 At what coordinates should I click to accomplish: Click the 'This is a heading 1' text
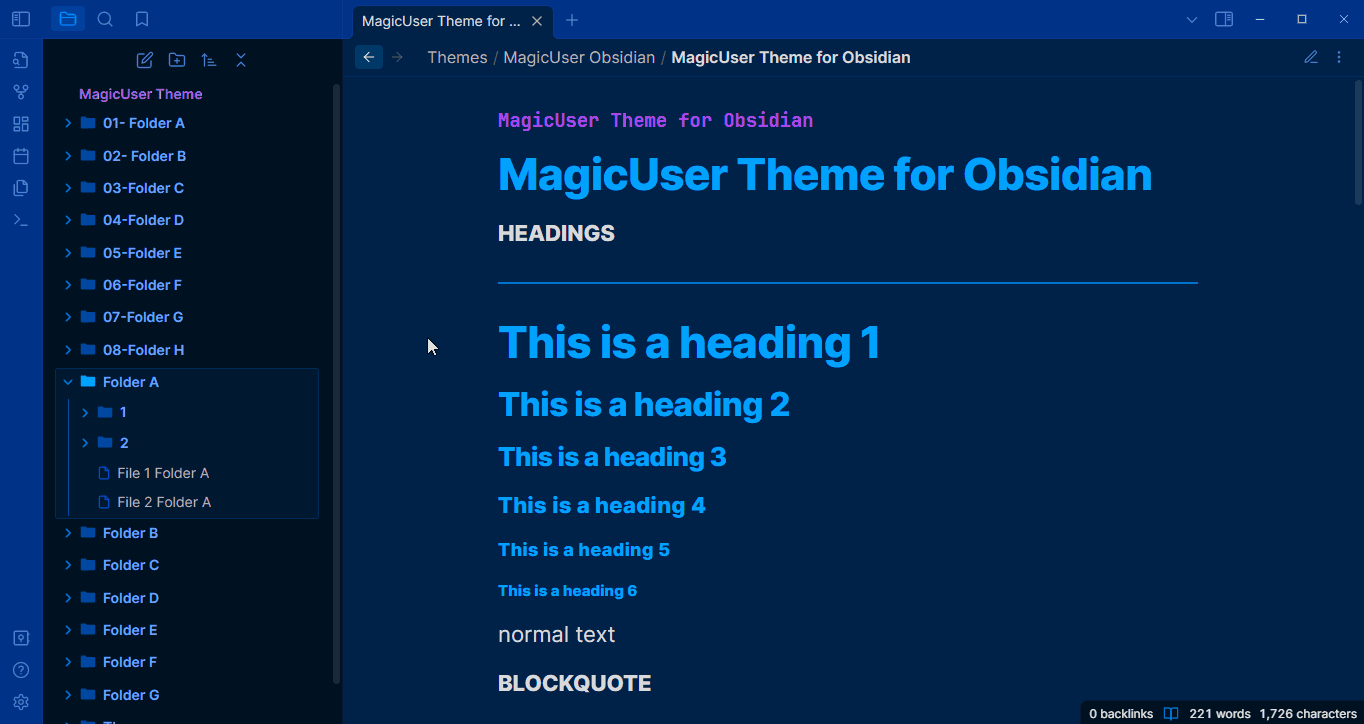tap(689, 342)
